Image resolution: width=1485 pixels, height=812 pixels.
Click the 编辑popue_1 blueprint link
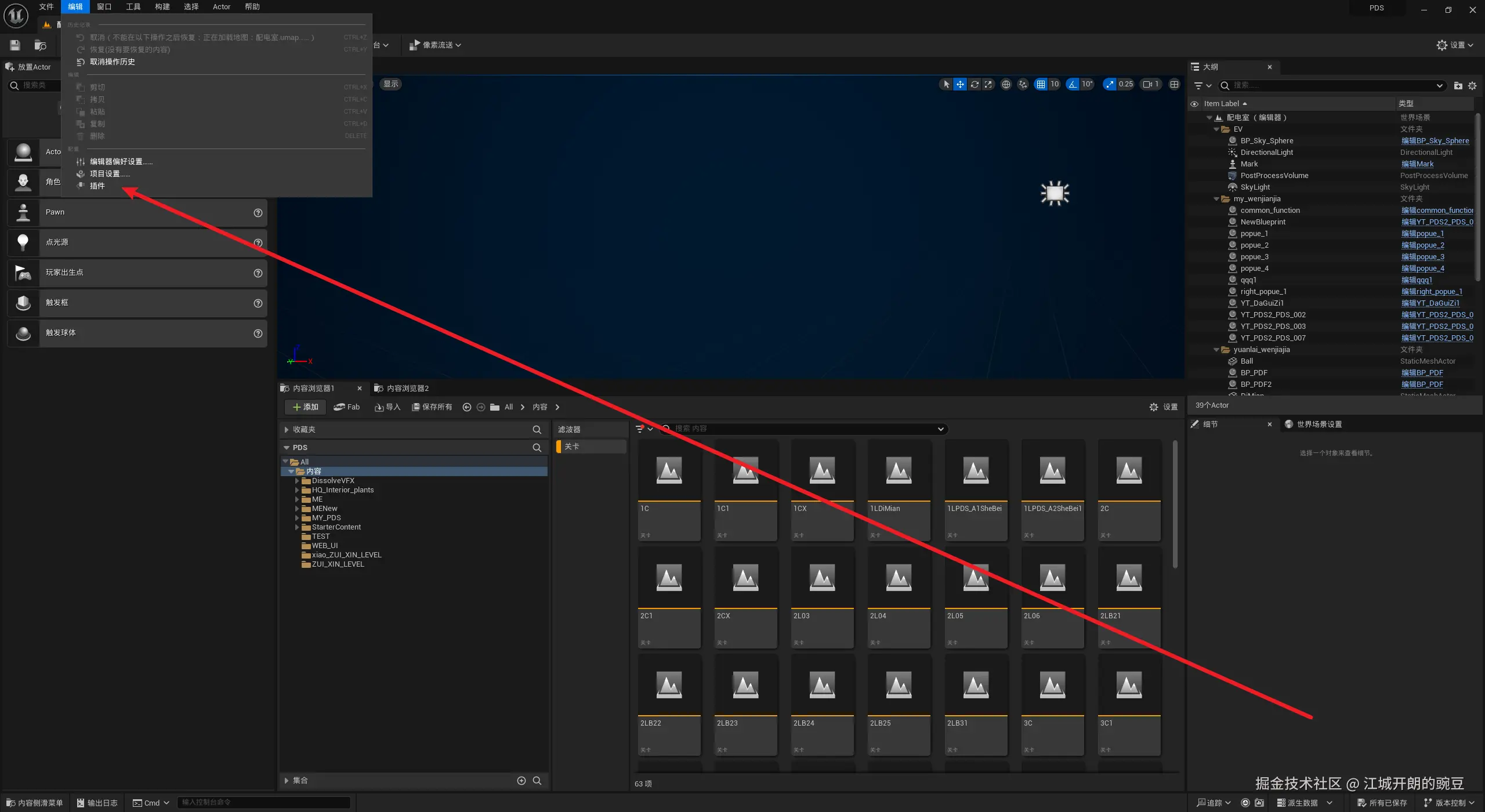coord(1422,234)
